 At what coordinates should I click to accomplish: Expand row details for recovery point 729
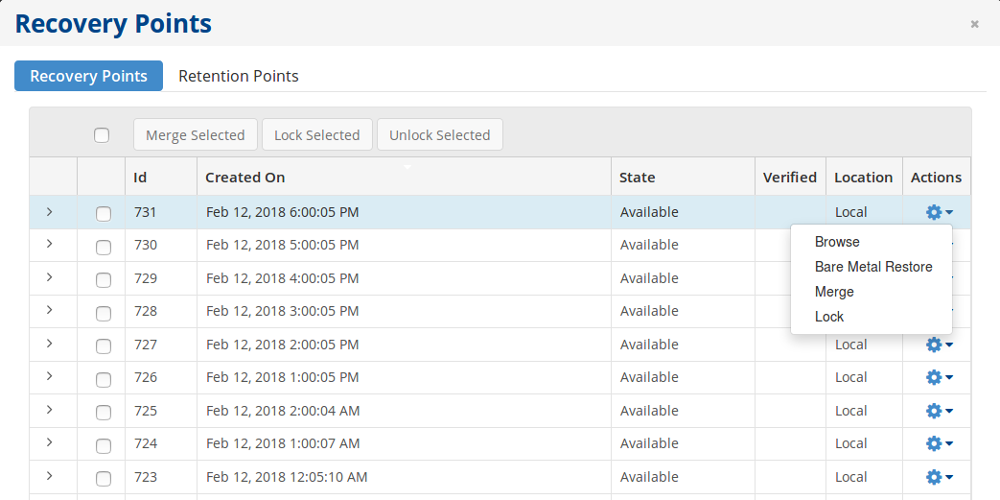50,277
